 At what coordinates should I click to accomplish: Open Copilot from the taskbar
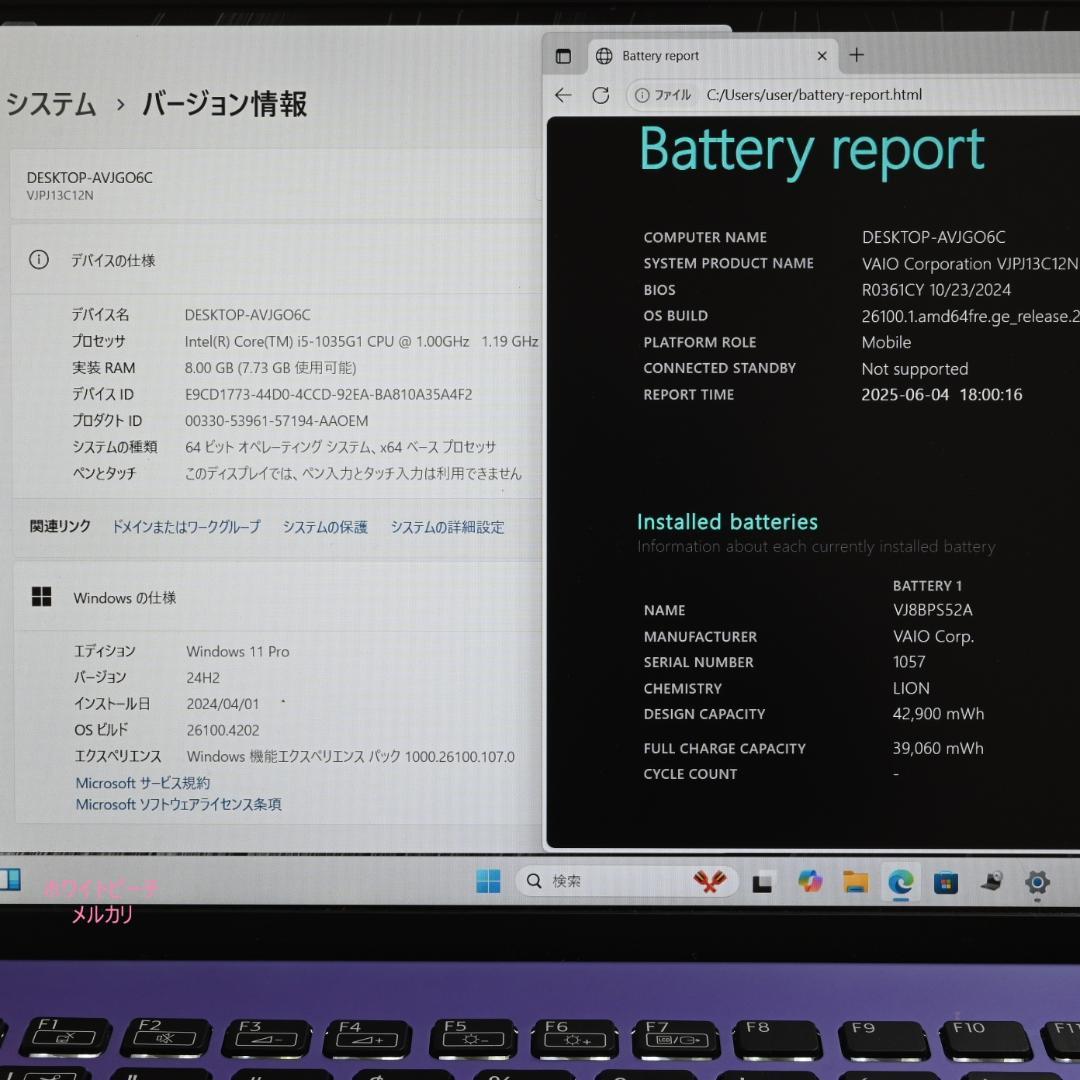(810, 882)
